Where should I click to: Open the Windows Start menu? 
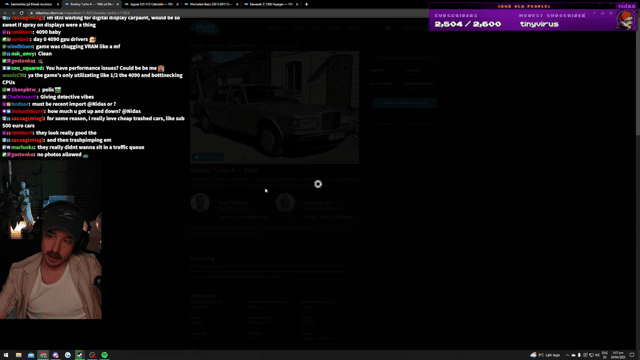click(x=6, y=355)
